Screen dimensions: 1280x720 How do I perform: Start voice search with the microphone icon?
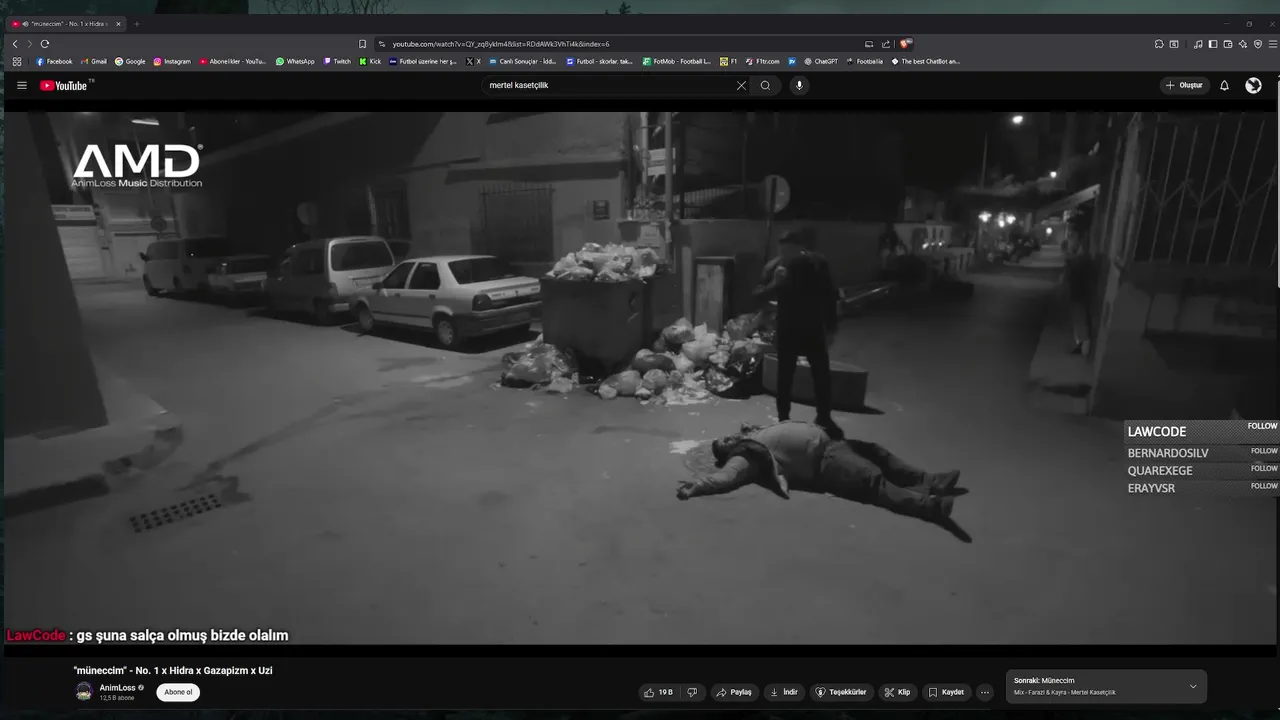(799, 85)
